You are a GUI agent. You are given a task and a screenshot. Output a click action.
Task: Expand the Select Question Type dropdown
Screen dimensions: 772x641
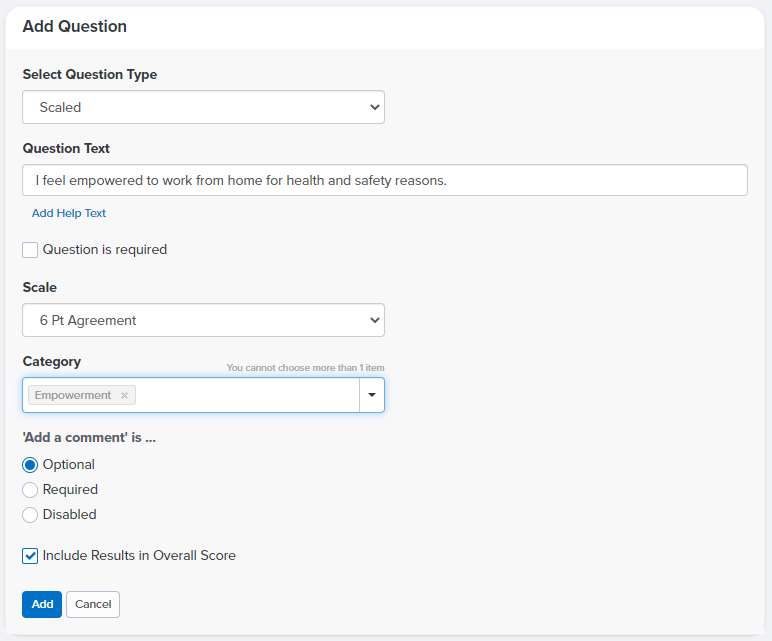[203, 107]
